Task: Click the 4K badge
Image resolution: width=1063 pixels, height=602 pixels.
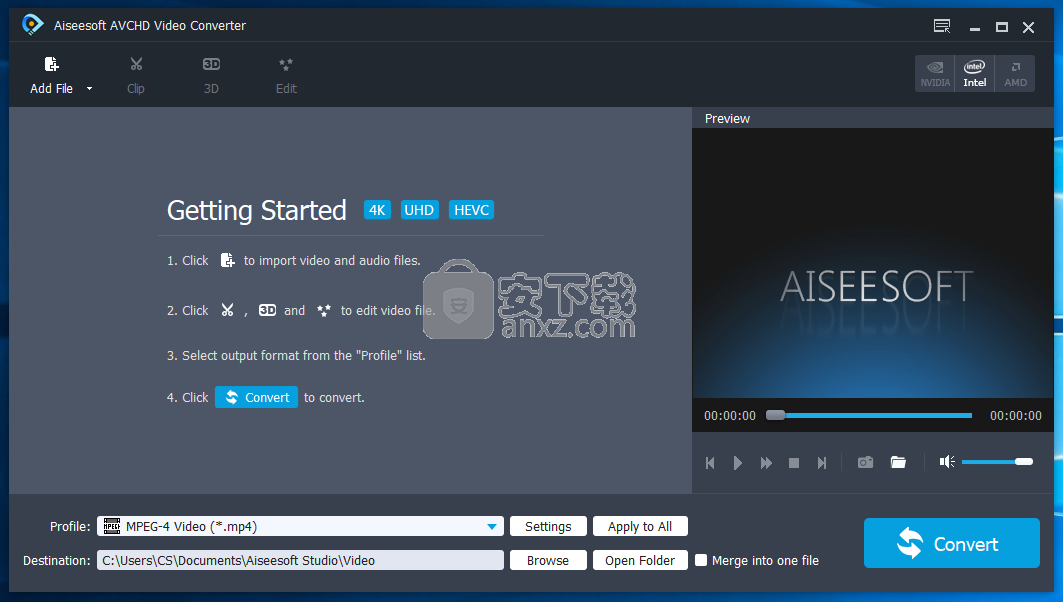Action: tap(377, 210)
